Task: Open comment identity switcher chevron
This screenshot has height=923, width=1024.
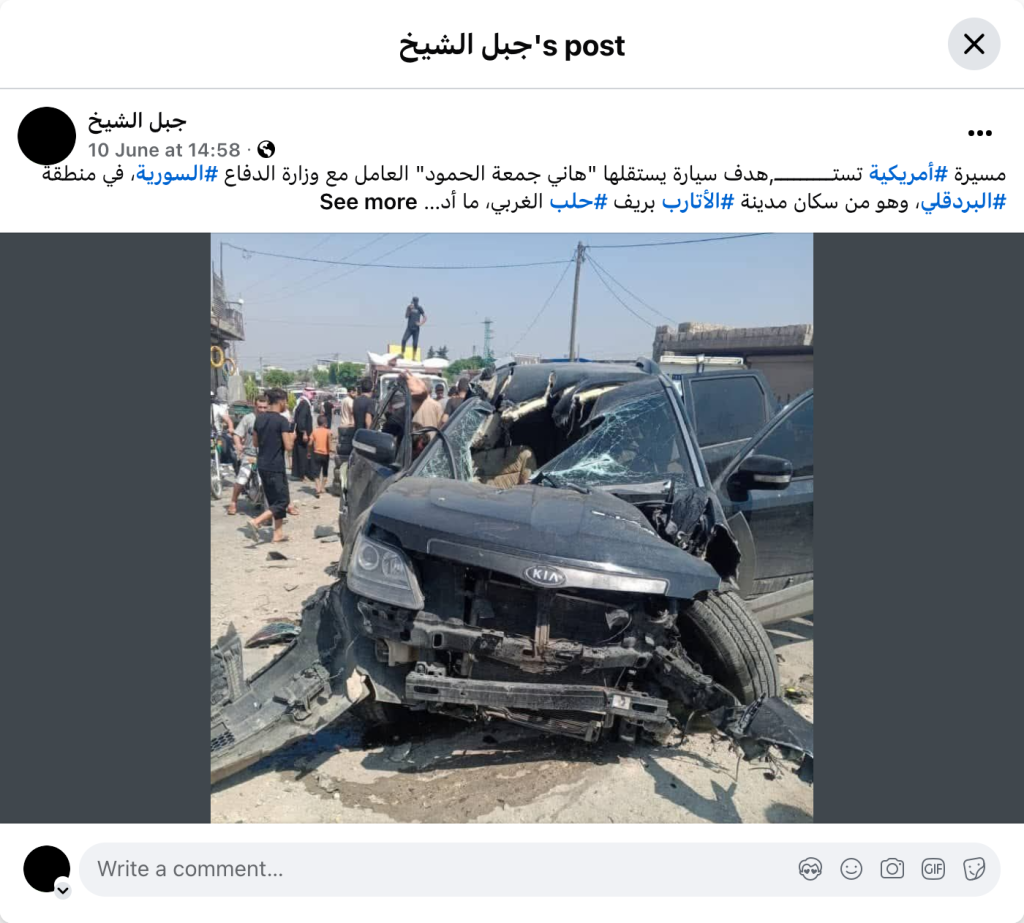Action: [63, 890]
